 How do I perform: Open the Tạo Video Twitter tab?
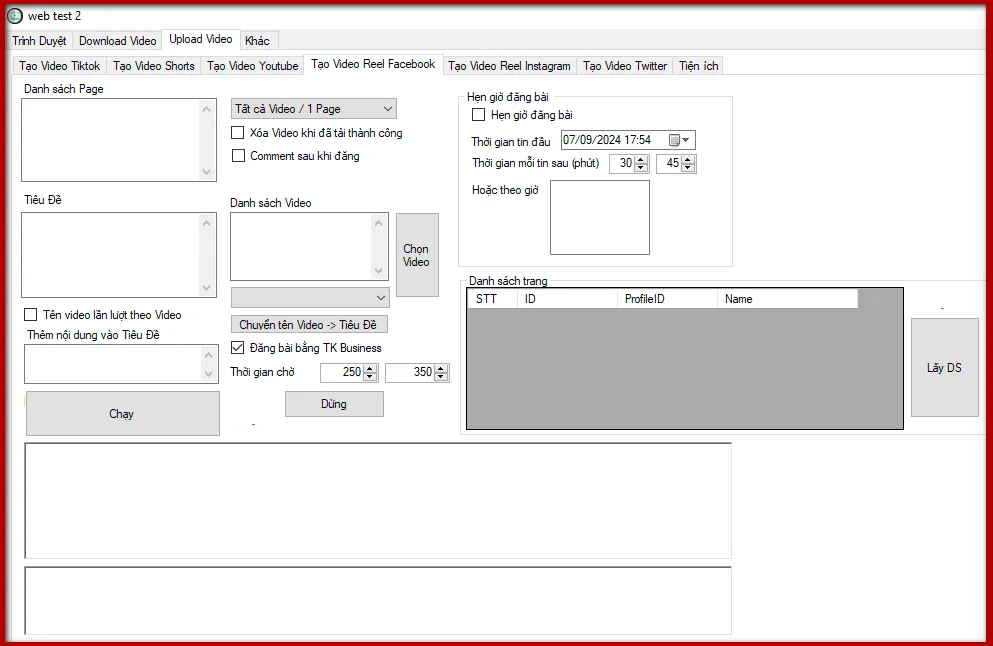[625, 66]
